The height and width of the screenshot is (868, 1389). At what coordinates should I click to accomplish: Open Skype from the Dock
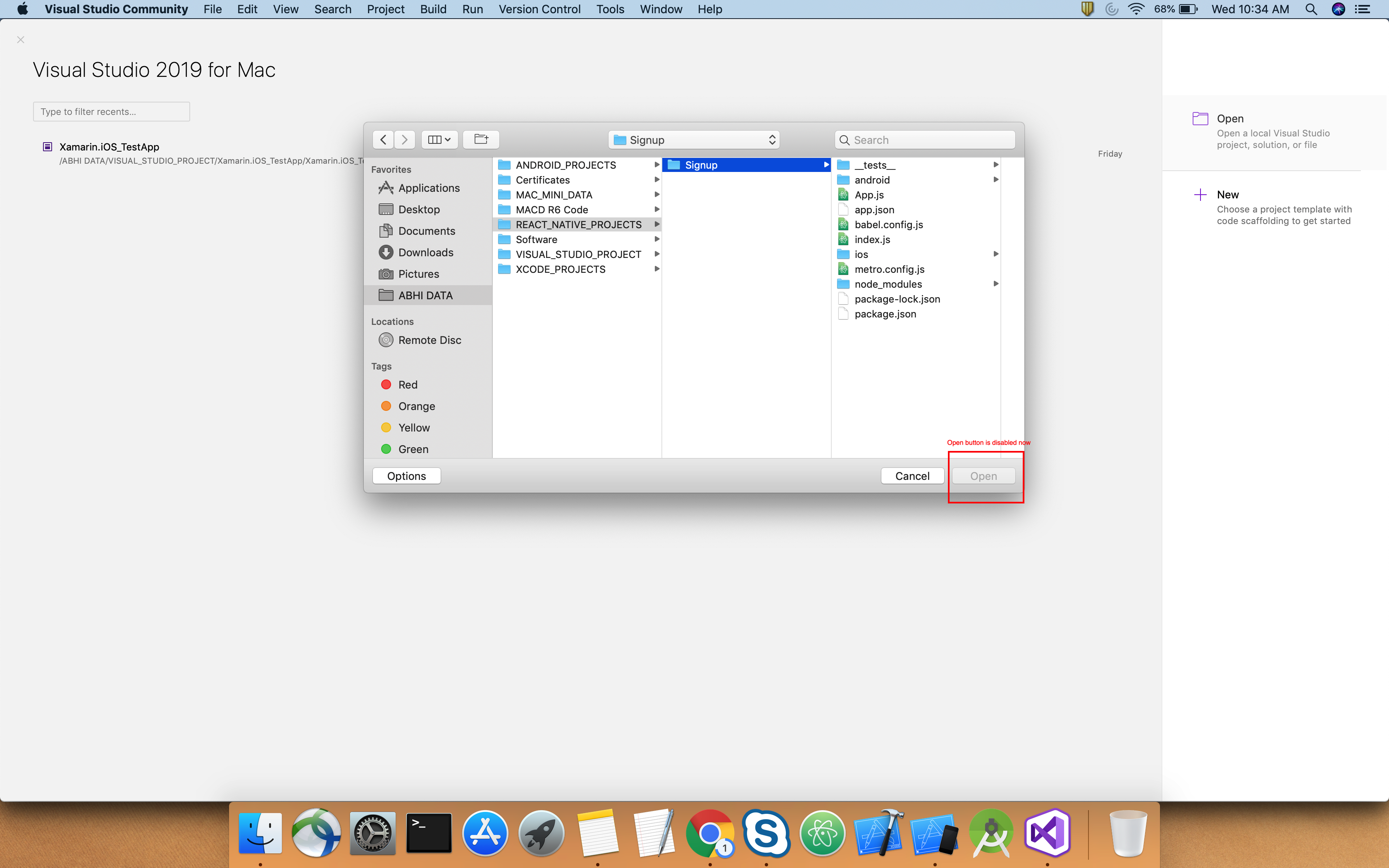pos(766,833)
